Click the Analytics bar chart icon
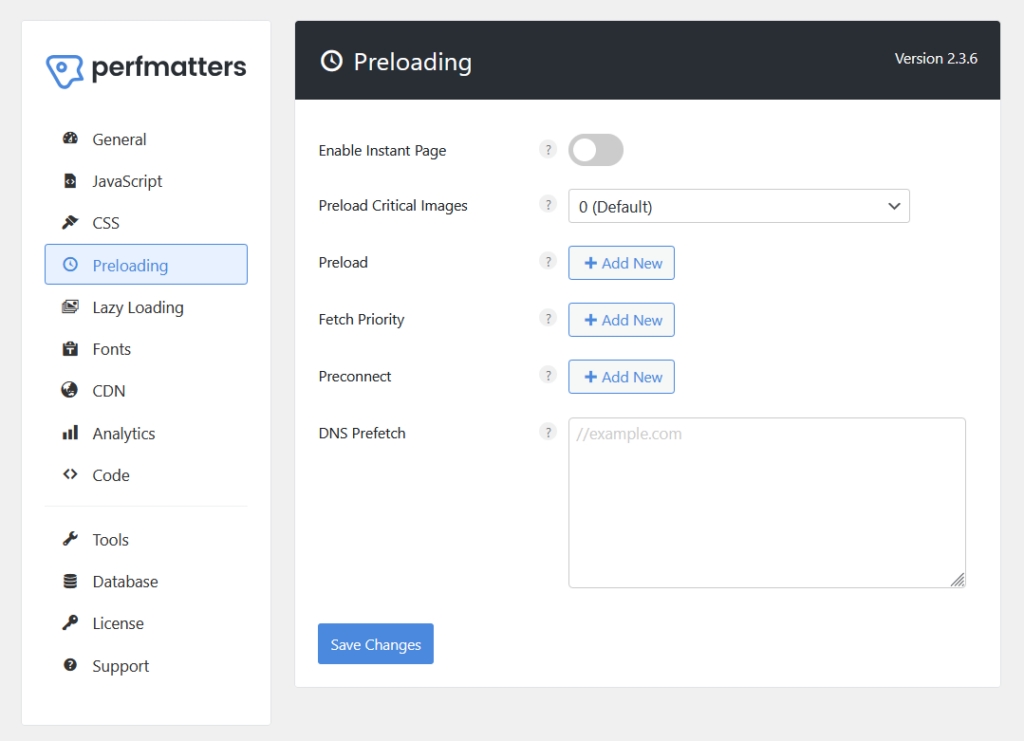Screen dimensions: 1024x741 pos(70,433)
